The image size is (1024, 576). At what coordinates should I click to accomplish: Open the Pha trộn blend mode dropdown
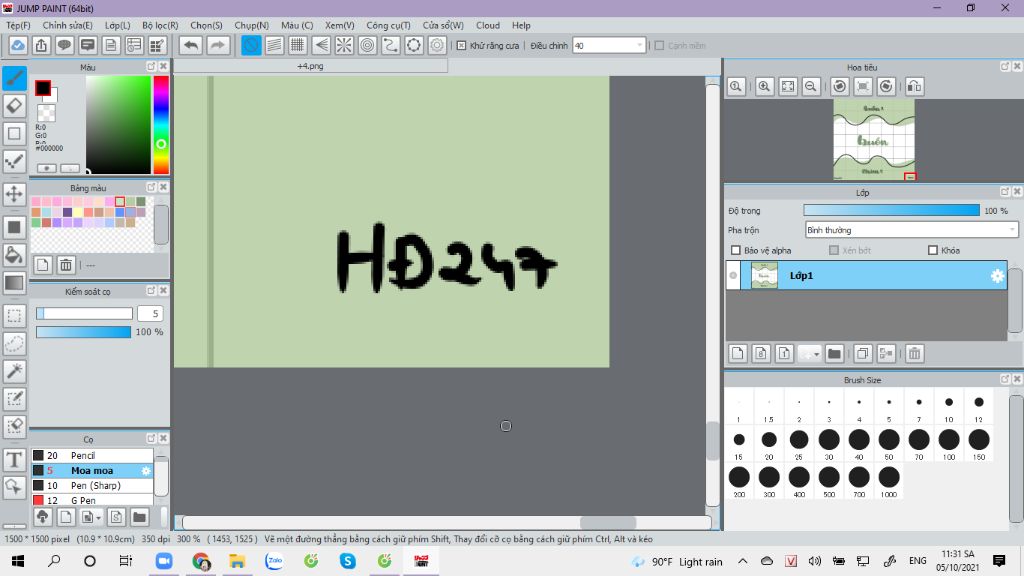[x=911, y=230]
